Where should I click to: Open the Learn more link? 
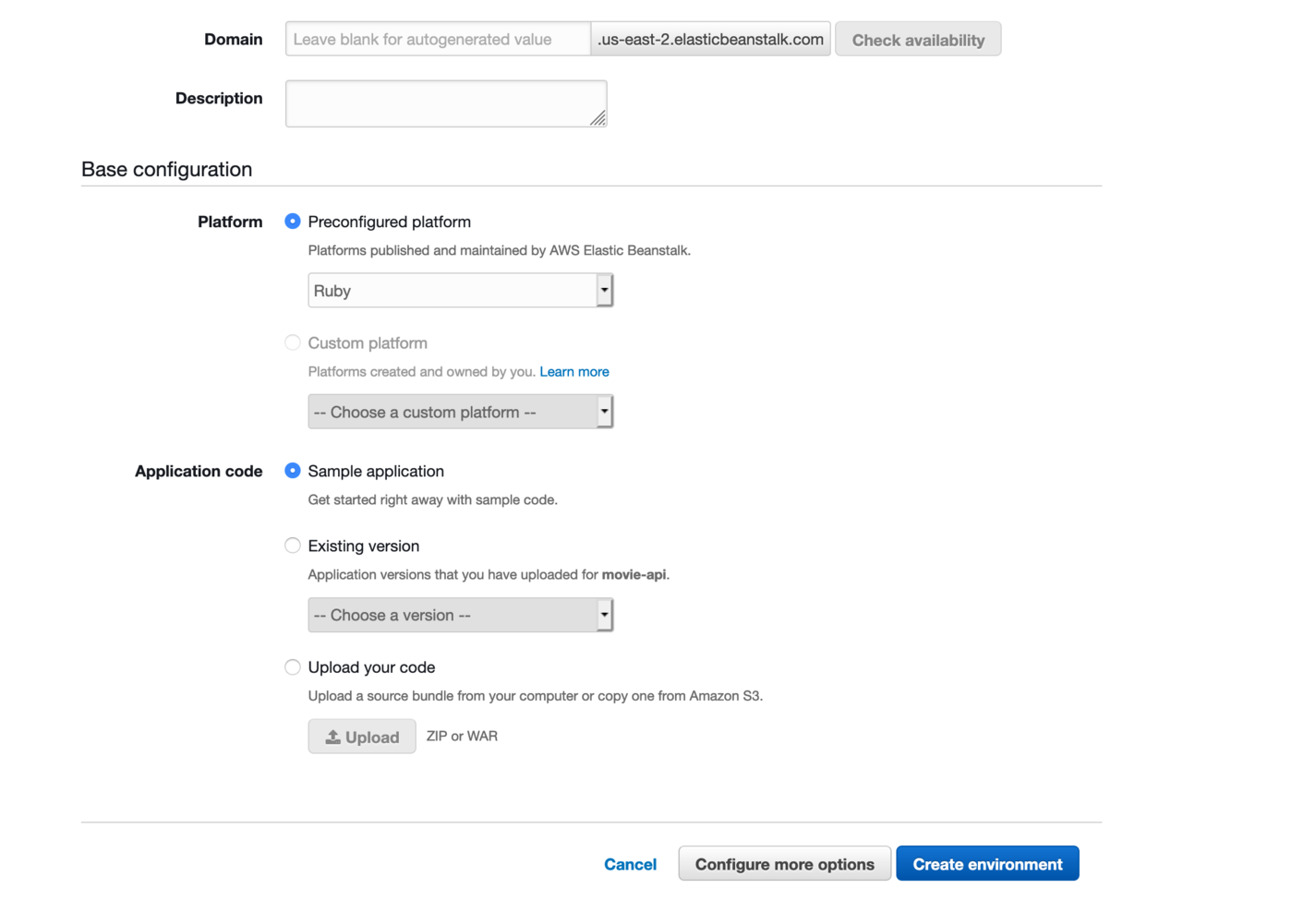tap(573, 372)
